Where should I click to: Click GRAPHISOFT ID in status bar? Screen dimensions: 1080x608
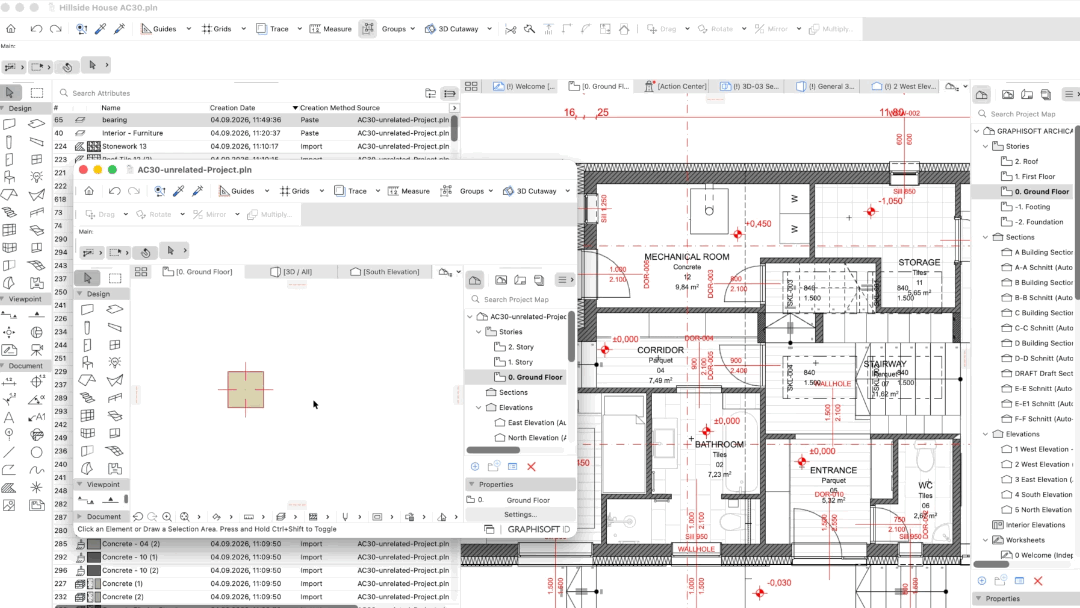pos(539,530)
